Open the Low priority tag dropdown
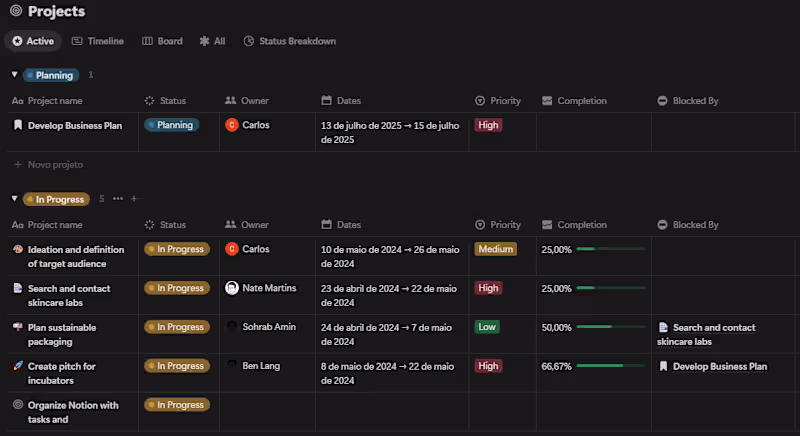800x436 pixels. click(487, 327)
